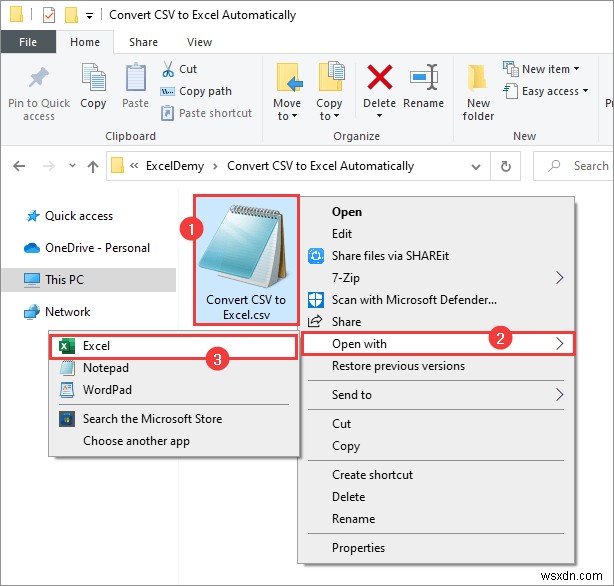The width and height of the screenshot is (614, 586).
Task: Click the Easy access icon
Action: point(511,91)
